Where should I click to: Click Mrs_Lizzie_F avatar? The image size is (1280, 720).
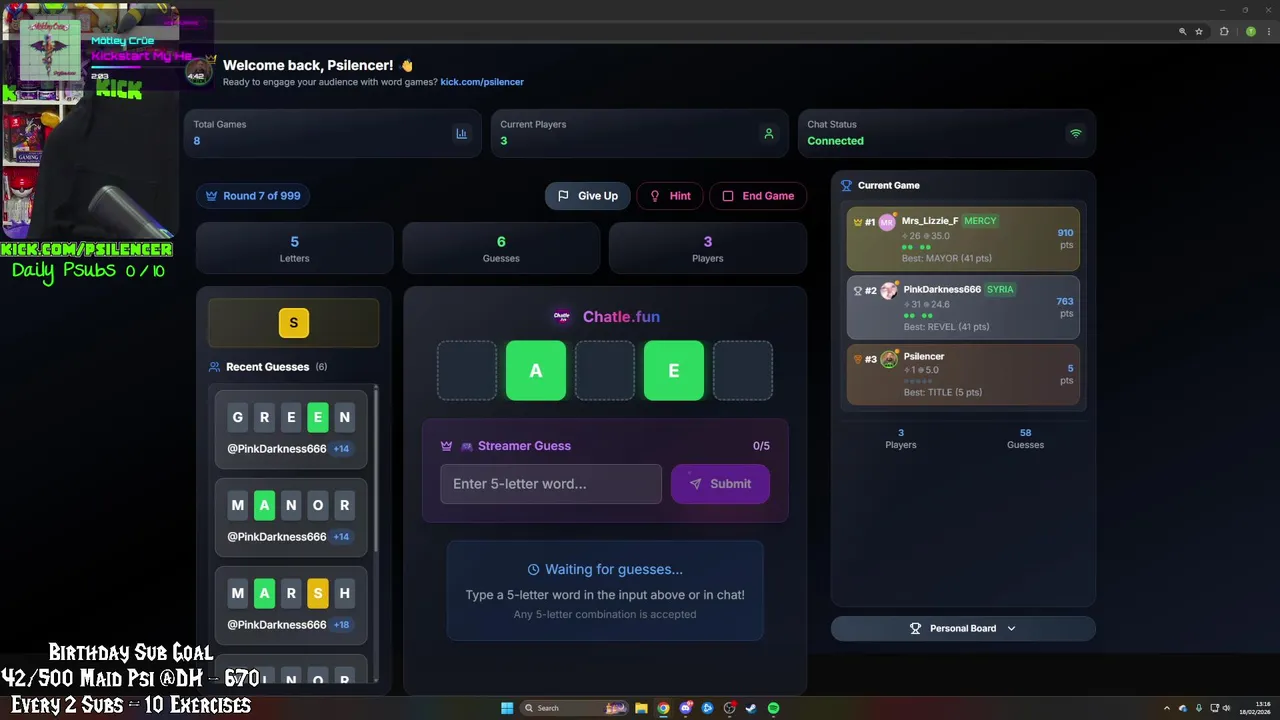[887, 222]
